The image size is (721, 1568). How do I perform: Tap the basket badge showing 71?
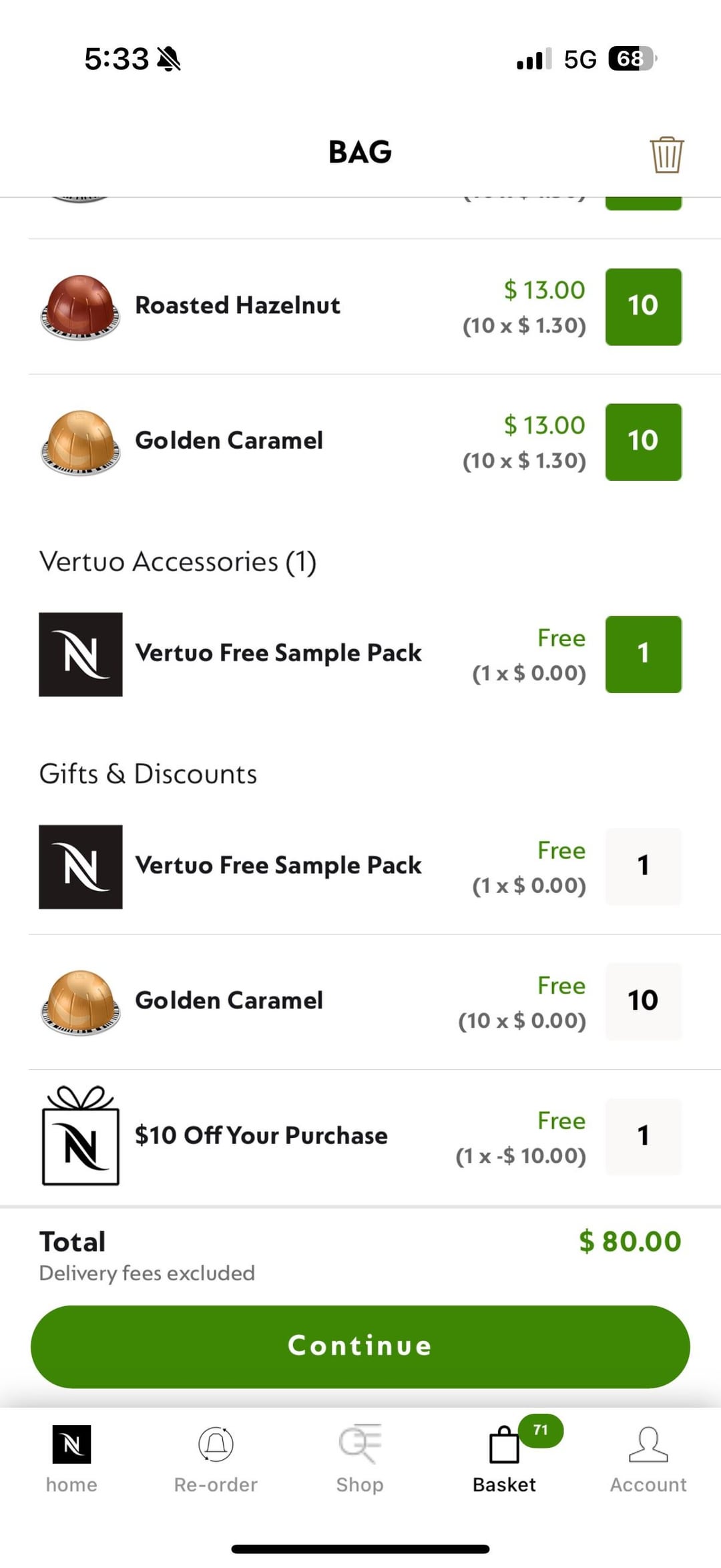click(541, 1430)
